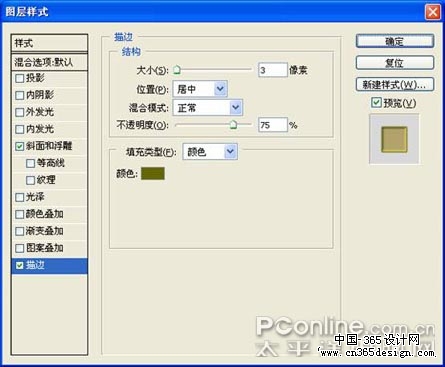The width and height of the screenshot is (445, 367).
Task: Uncheck the 斜面和浮雕 bevel checkbox
Action: pyautogui.click(x=20, y=146)
